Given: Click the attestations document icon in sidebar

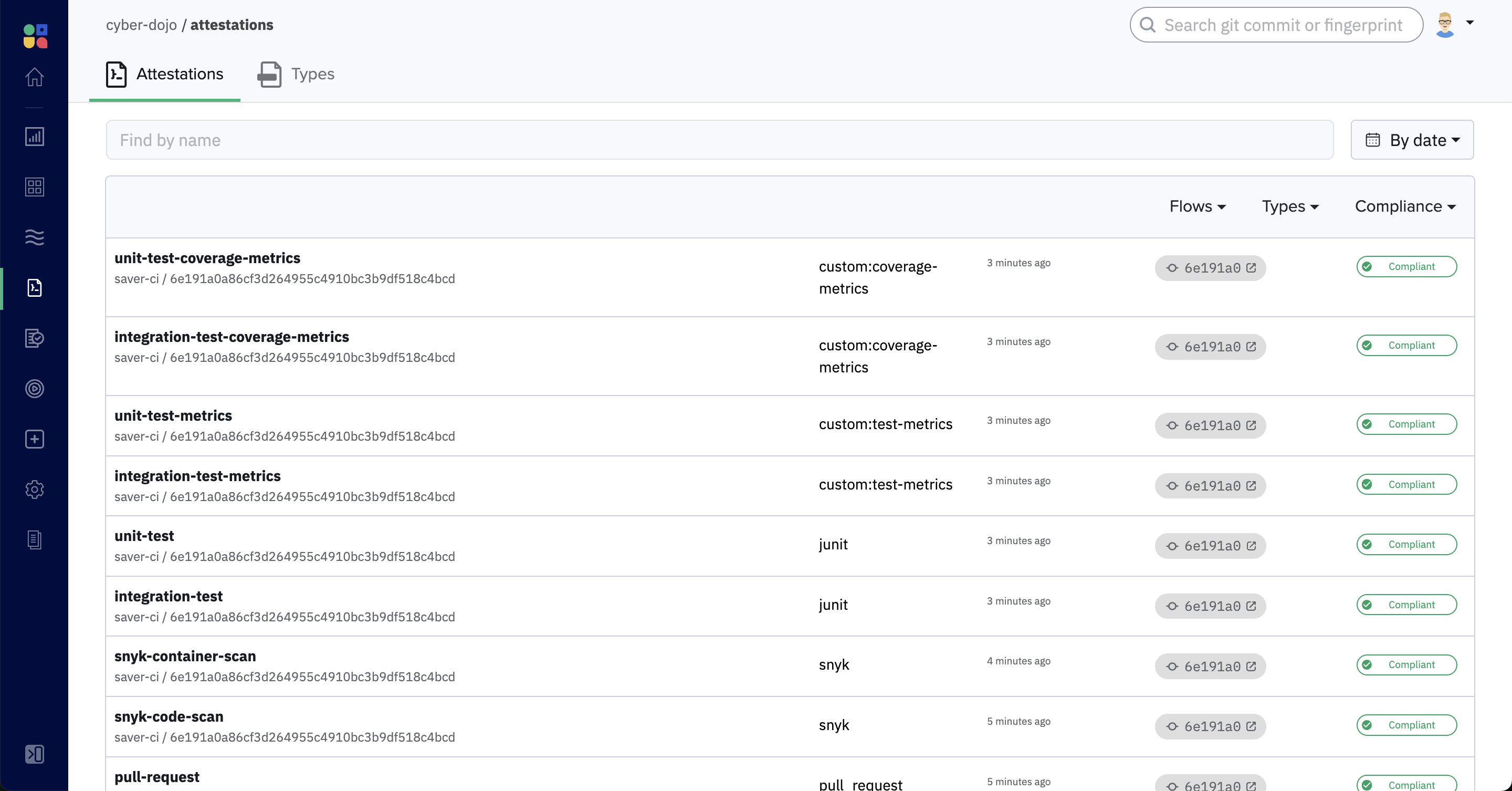Looking at the screenshot, I should point(33,288).
